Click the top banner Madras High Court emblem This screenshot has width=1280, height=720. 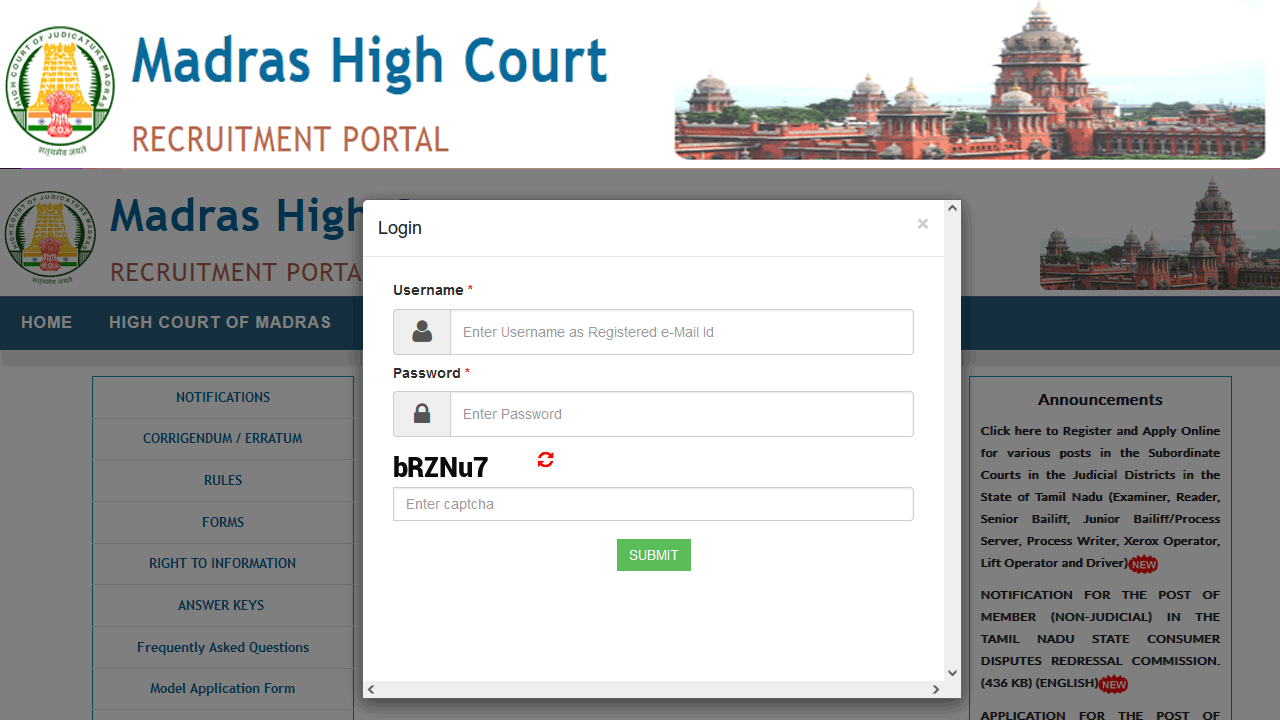(x=60, y=90)
